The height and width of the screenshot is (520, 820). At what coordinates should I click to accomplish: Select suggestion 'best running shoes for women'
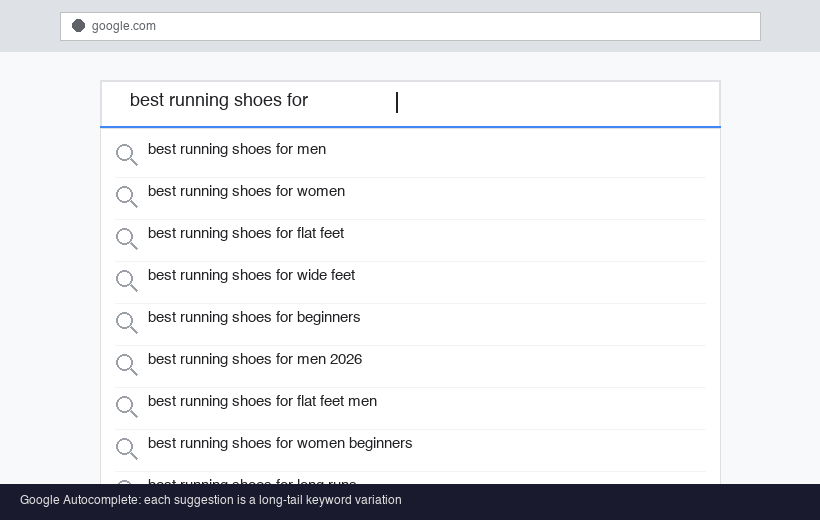pos(410,199)
